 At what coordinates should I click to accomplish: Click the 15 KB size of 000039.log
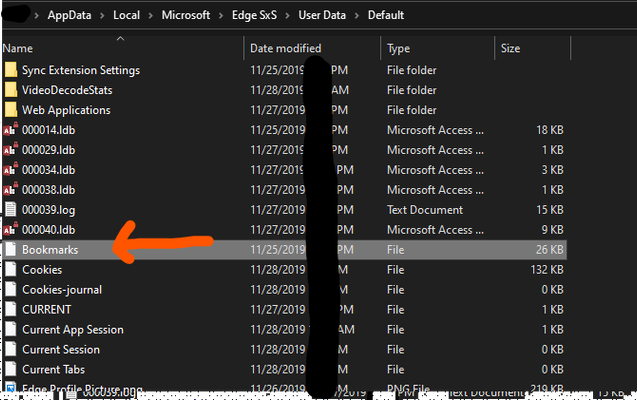coord(550,210)
